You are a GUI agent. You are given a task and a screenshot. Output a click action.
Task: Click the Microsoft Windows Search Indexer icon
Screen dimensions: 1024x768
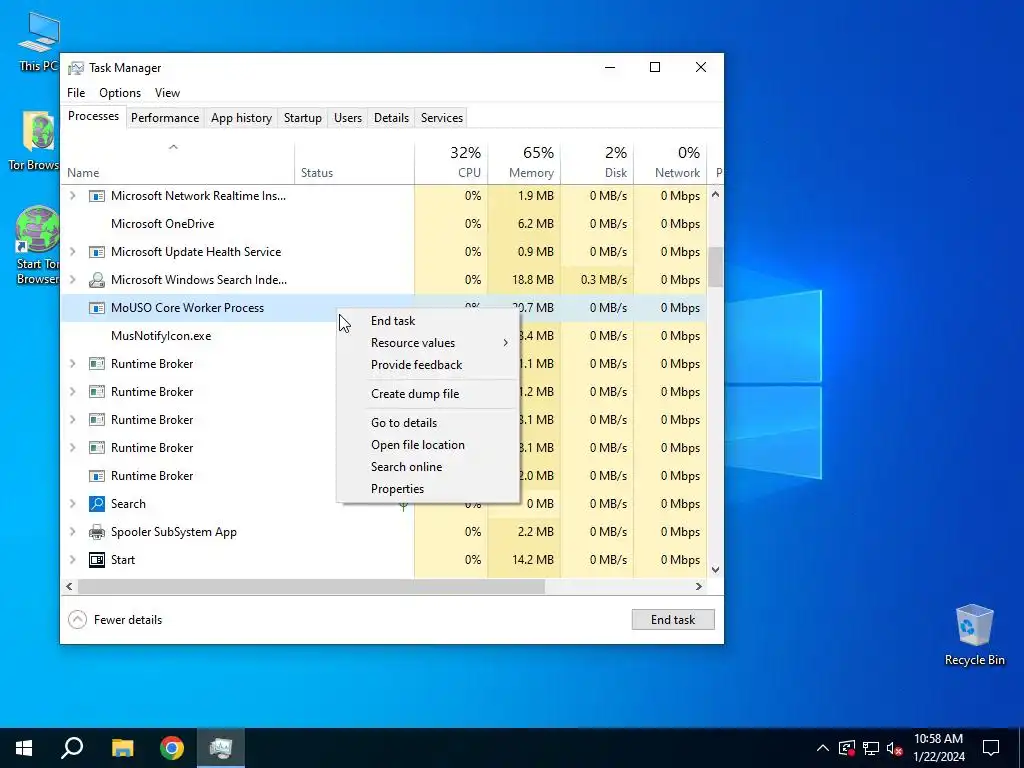point(97,280)
